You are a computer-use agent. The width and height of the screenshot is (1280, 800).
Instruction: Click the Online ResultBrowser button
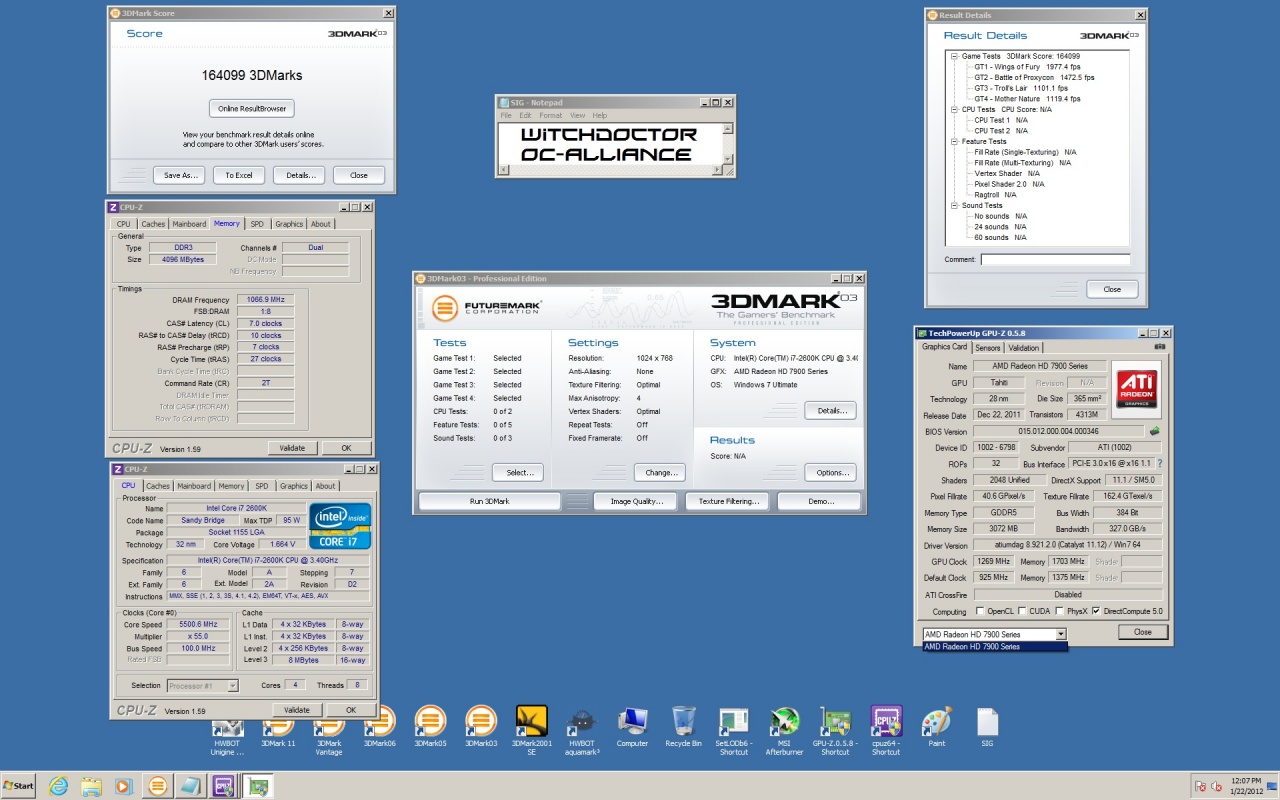pyautogui.click(x=252, y=108)
